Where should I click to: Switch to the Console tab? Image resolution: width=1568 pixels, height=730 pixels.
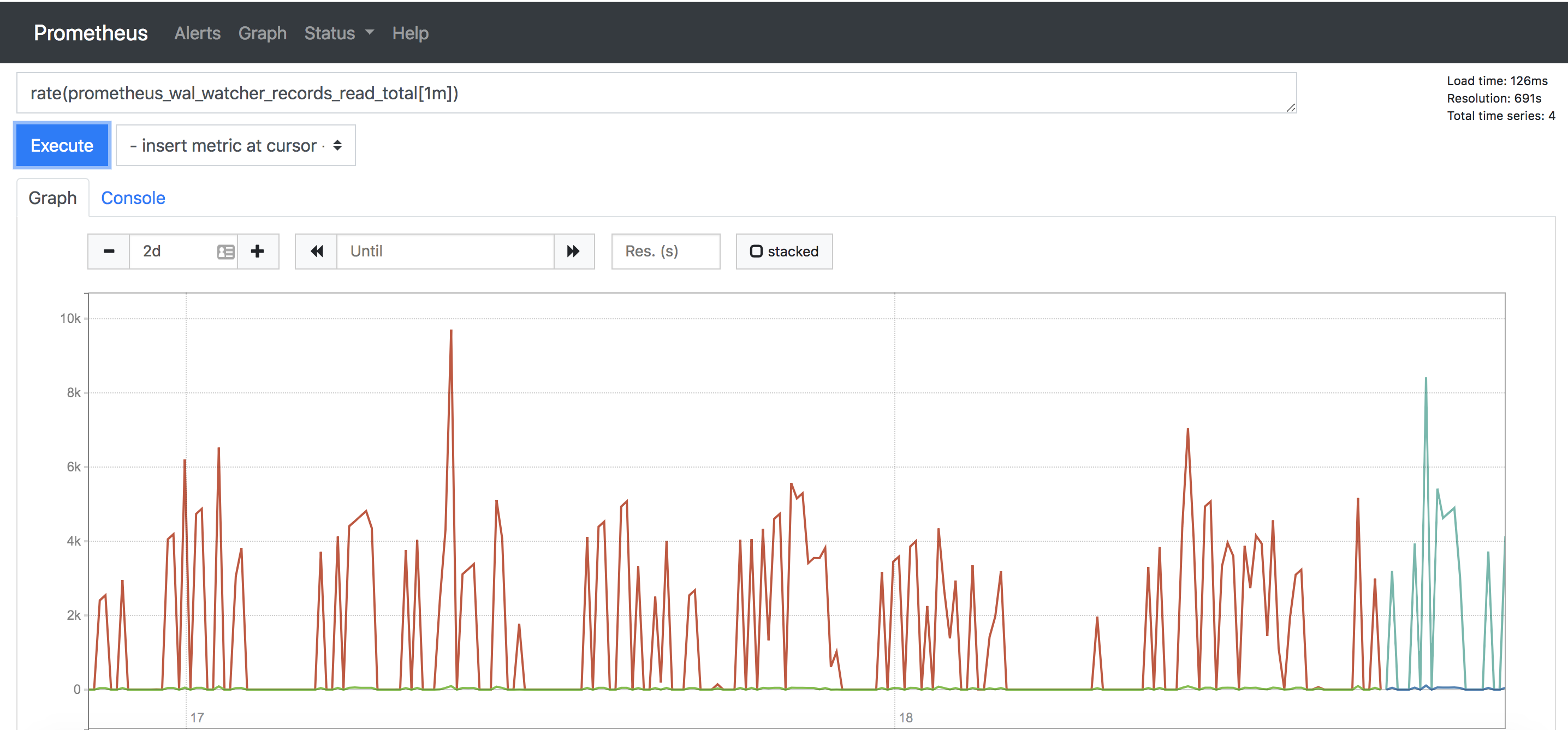pyautogui.click(x=133, y=198)
